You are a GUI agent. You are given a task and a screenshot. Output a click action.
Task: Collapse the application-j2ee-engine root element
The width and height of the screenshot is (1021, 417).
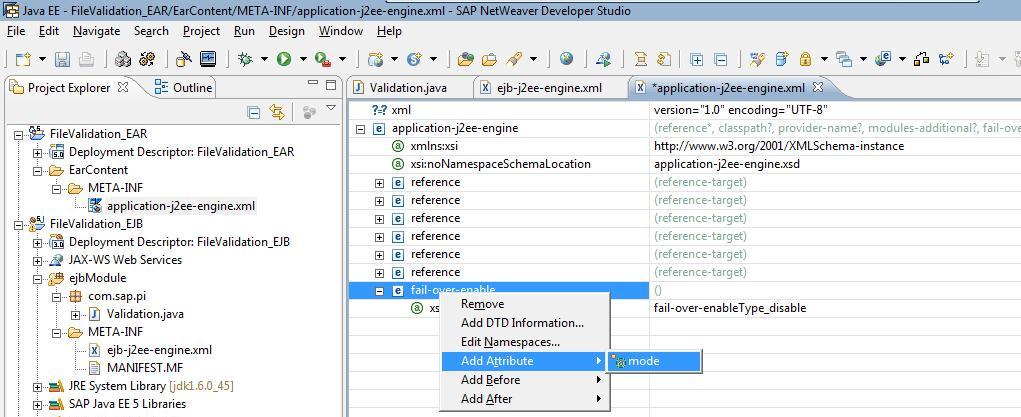click(360, 129)
